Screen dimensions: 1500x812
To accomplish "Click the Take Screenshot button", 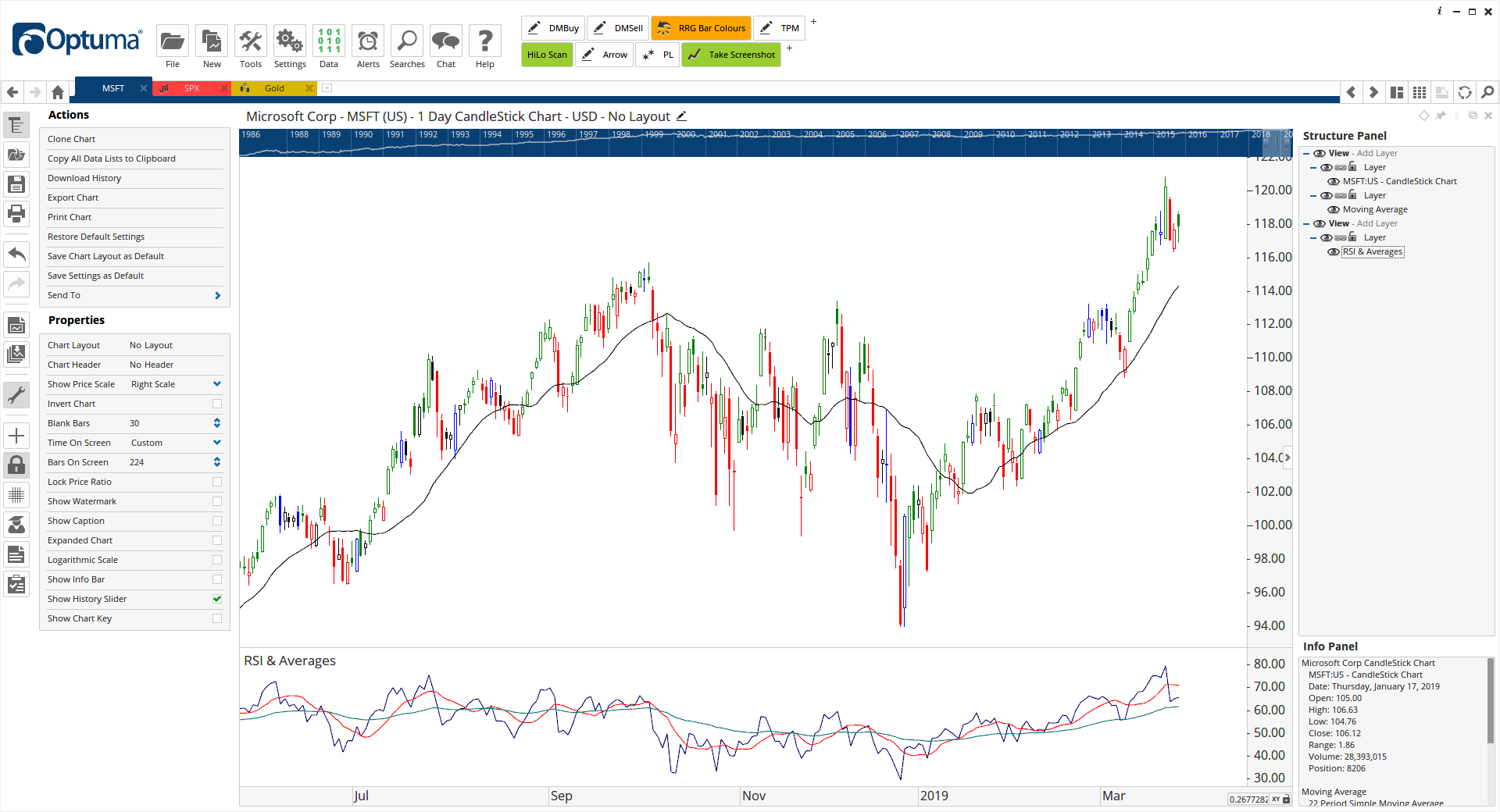I will click(731, 55).
